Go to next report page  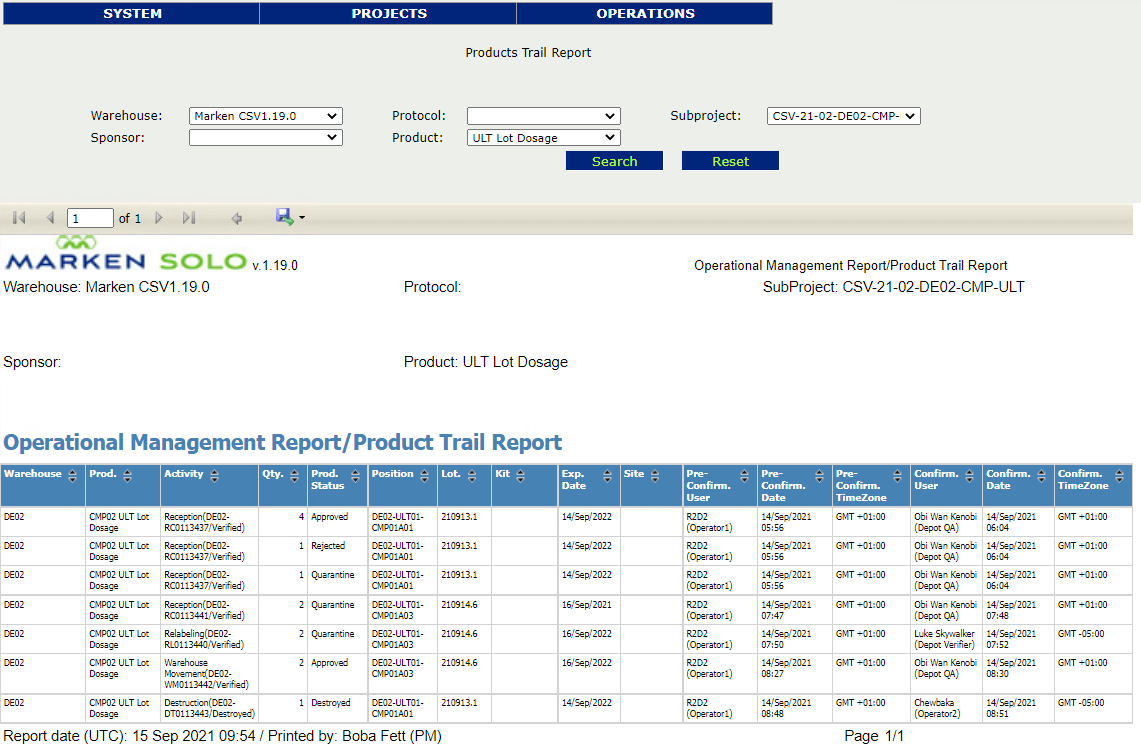159,218
